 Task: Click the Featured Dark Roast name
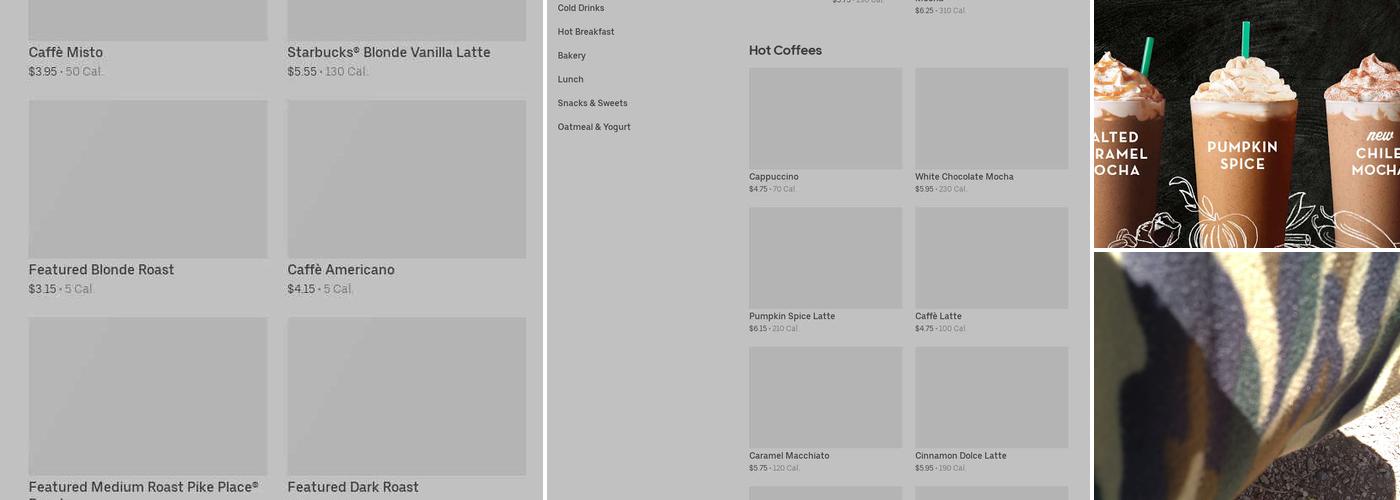click(x=353, y=487)
